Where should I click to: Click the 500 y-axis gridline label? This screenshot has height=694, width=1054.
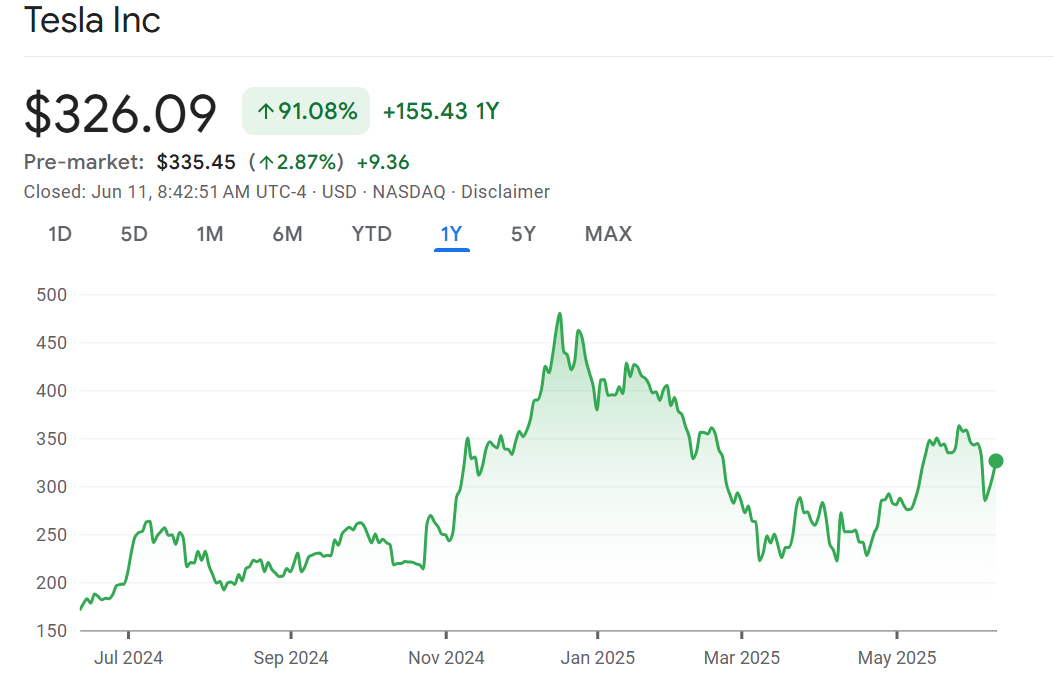pos(51,295)
